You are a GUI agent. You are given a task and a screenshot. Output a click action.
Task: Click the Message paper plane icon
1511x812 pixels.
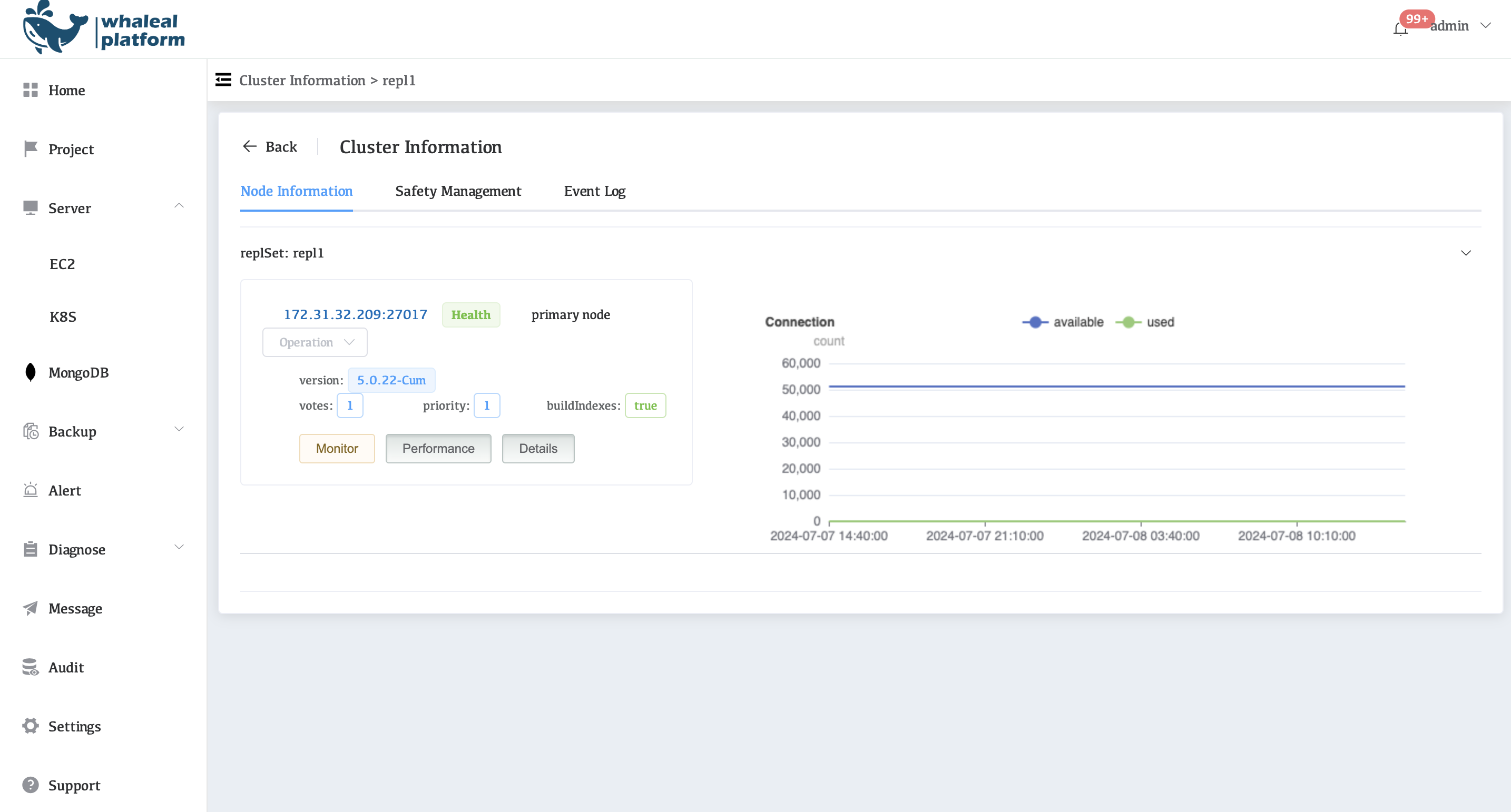(x=30, y=608)
